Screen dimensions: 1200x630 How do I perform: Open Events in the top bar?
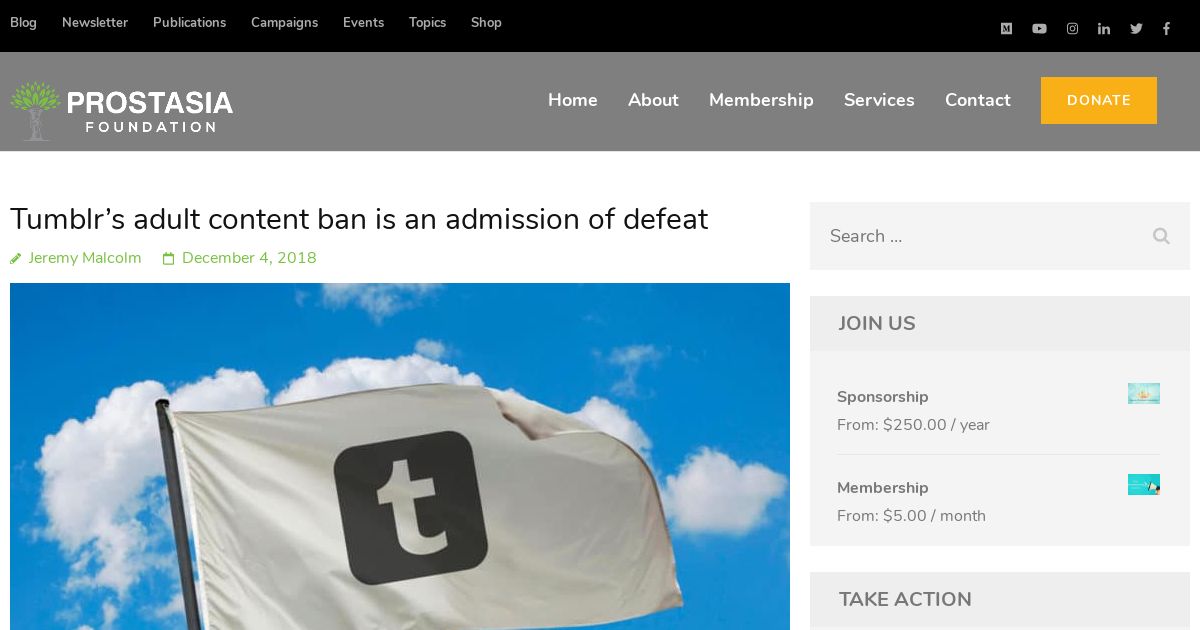coord(363,23)
